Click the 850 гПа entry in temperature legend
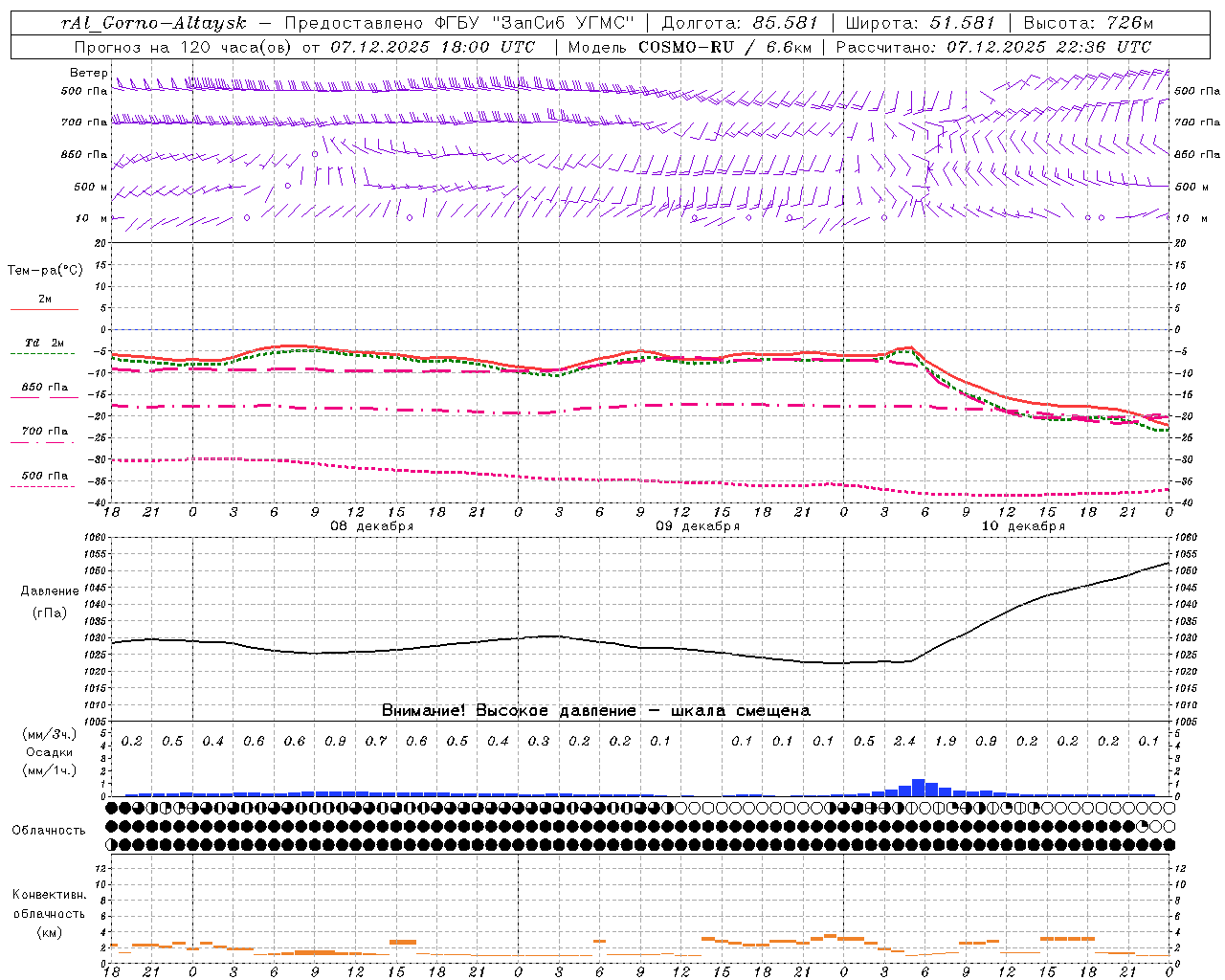This screenshot has height=980, width=1225. point(45,388)
